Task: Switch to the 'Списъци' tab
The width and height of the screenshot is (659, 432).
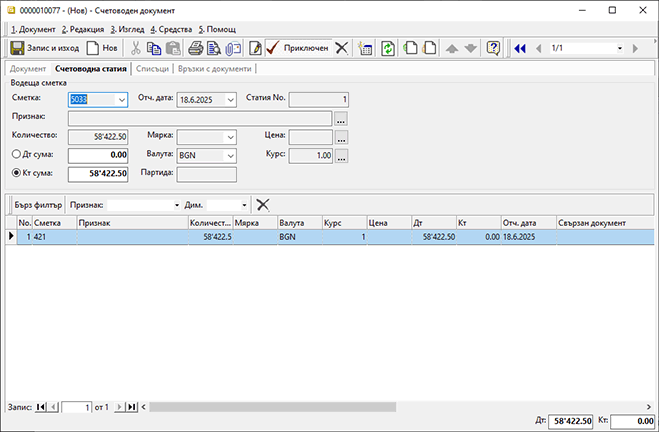Action: [152, 68]
